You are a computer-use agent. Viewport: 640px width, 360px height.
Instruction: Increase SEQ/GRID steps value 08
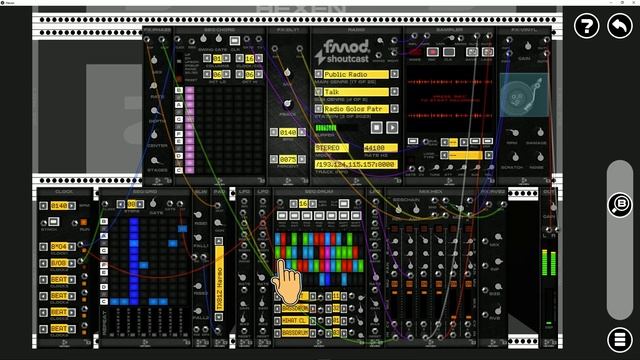click(140, 204)
